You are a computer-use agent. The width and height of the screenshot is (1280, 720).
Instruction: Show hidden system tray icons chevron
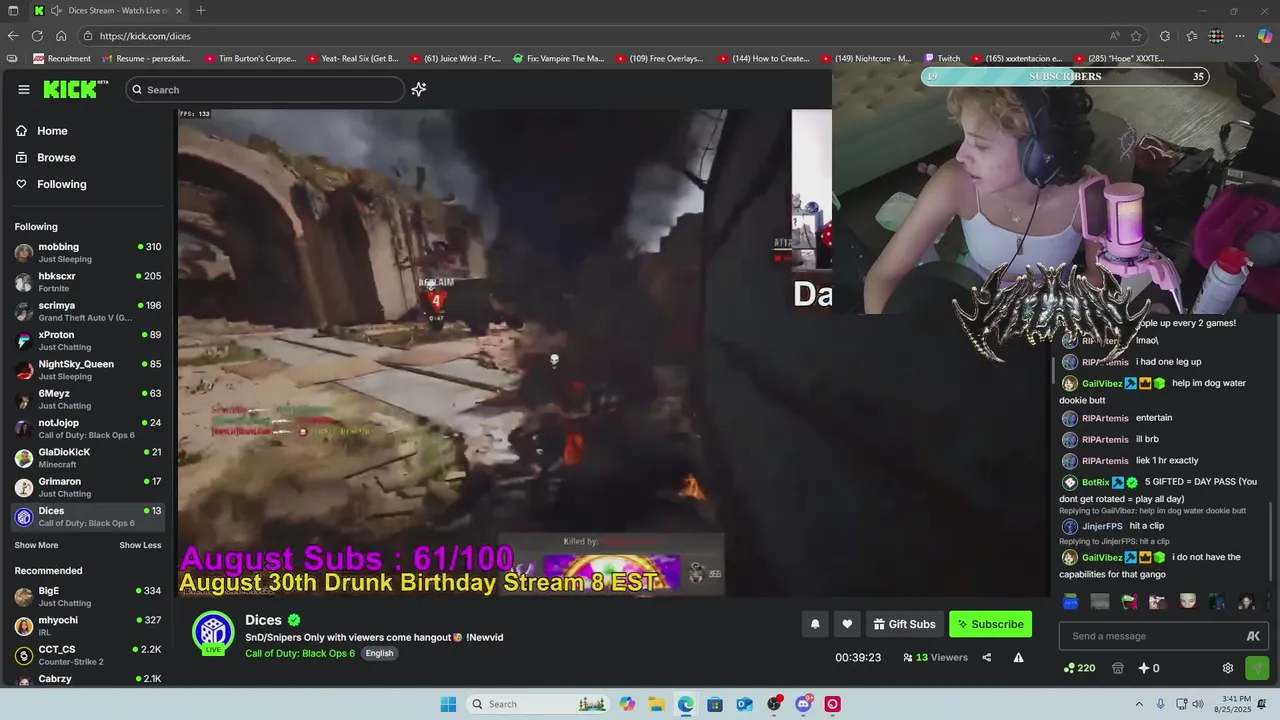click(x=1139, y=704)
